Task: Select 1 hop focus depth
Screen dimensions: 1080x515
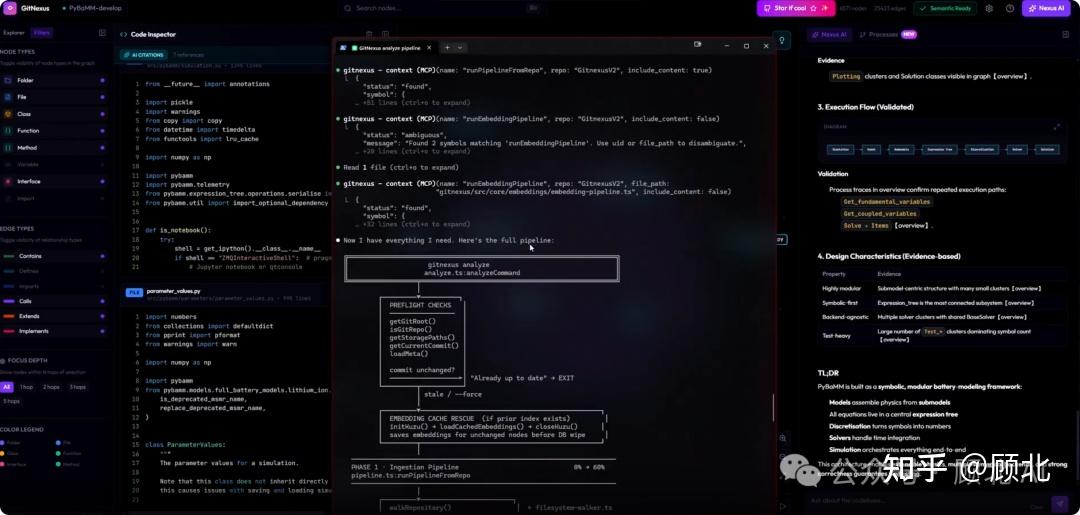Action: tap(26, 387)
